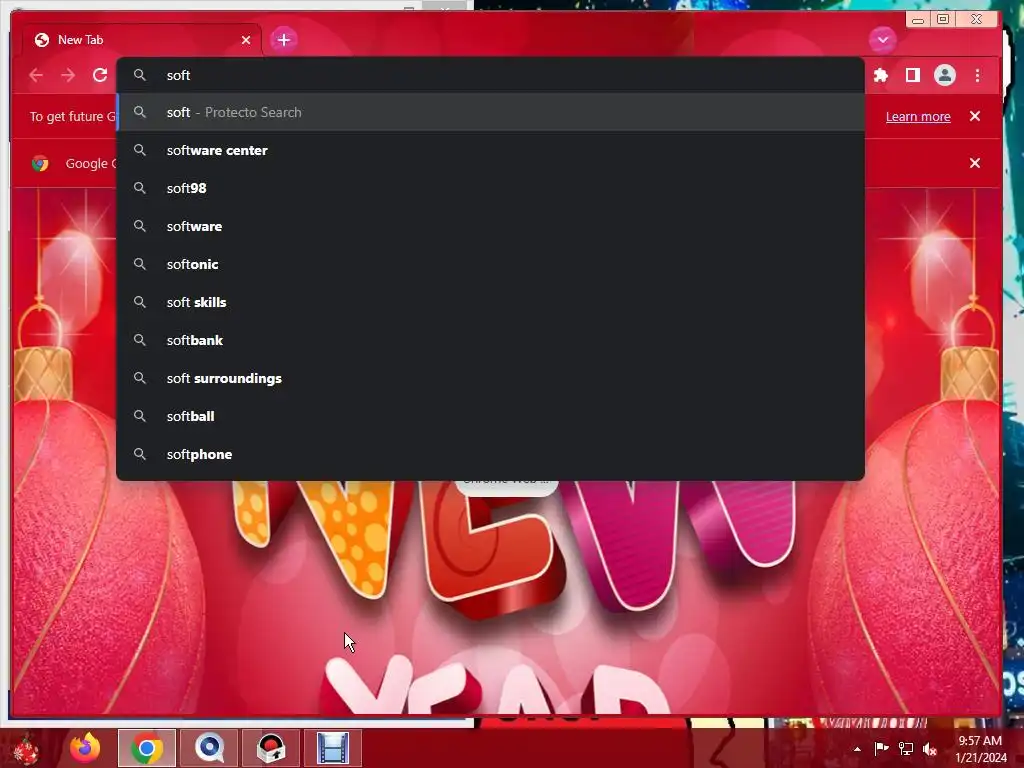
Task: Close the New Tab tab
Action: click(246, 40)
